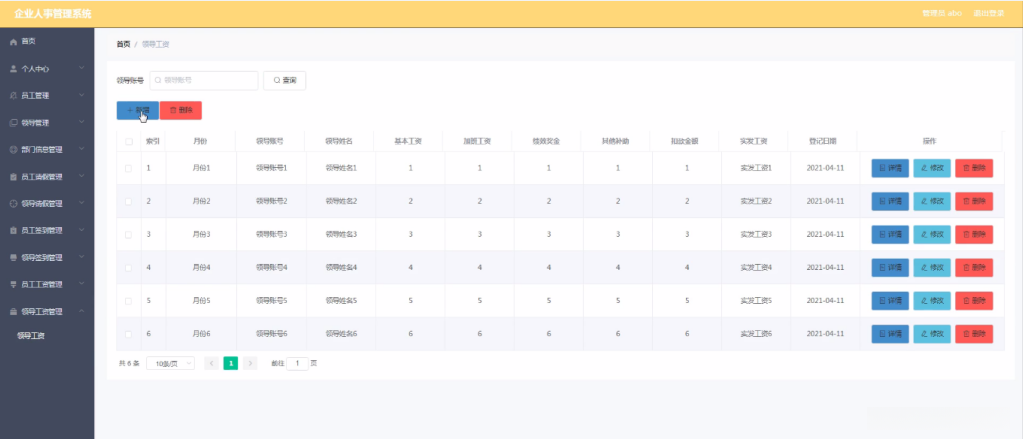
Task: Expand the 领导签到管理 menu chevron
Action: [82, 257]
